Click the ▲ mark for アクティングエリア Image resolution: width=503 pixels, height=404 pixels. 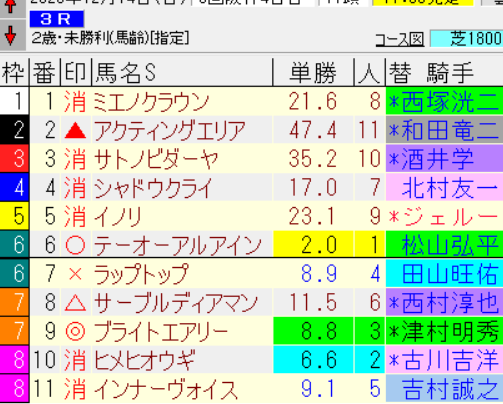(76, 130)
